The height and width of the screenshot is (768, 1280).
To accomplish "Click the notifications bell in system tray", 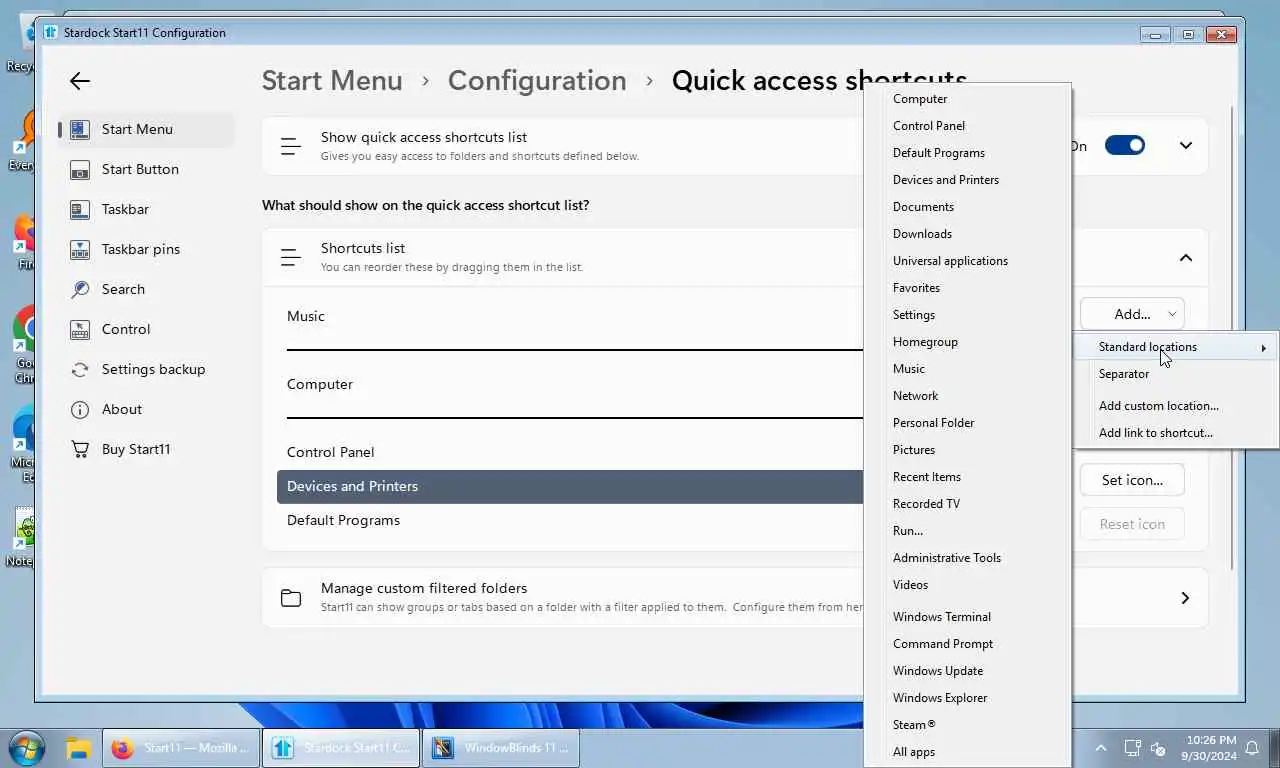I will pos(1252,748).
